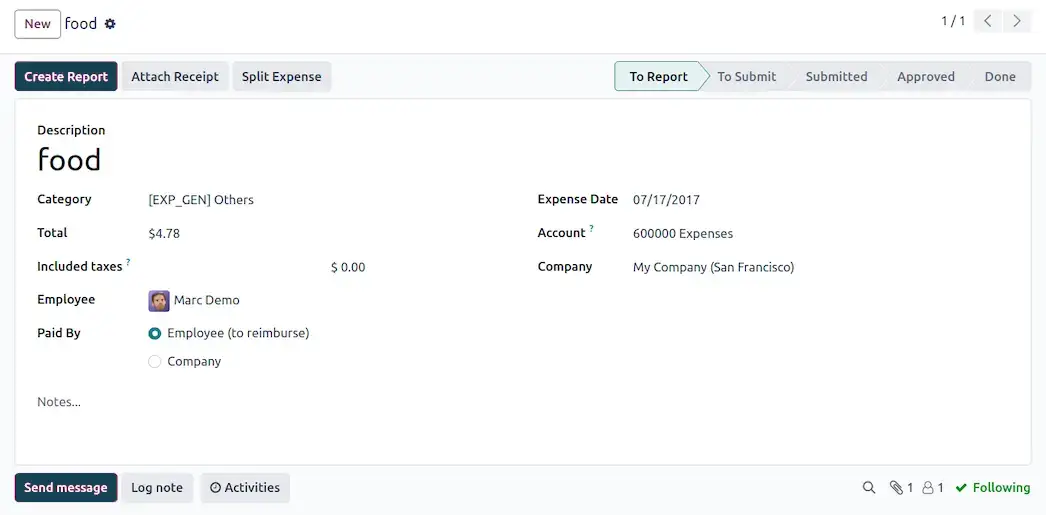The image size is (1046, 515).
Task: Select the Approved status stage
Action: coord(925,77)
